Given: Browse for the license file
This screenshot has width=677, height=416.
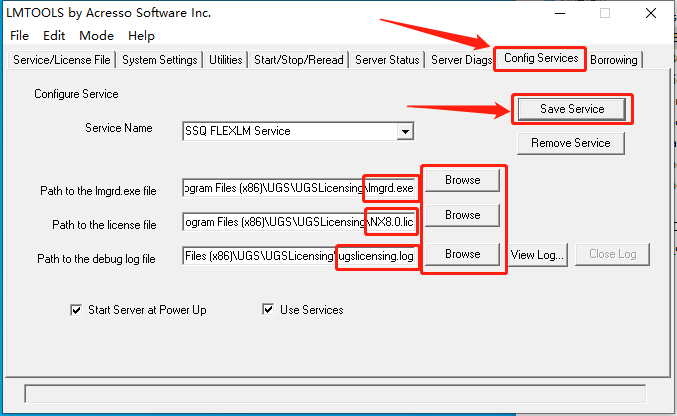Looking at the screenshot, I should [462, 215].
